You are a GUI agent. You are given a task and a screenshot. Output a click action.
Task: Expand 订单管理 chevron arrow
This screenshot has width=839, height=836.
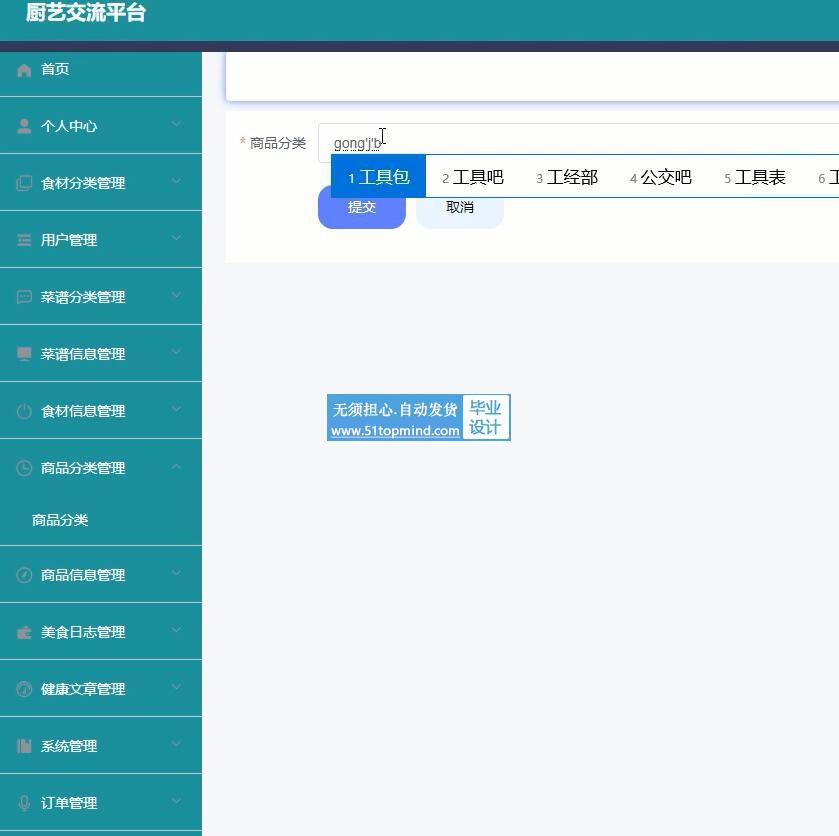[176, 802]
